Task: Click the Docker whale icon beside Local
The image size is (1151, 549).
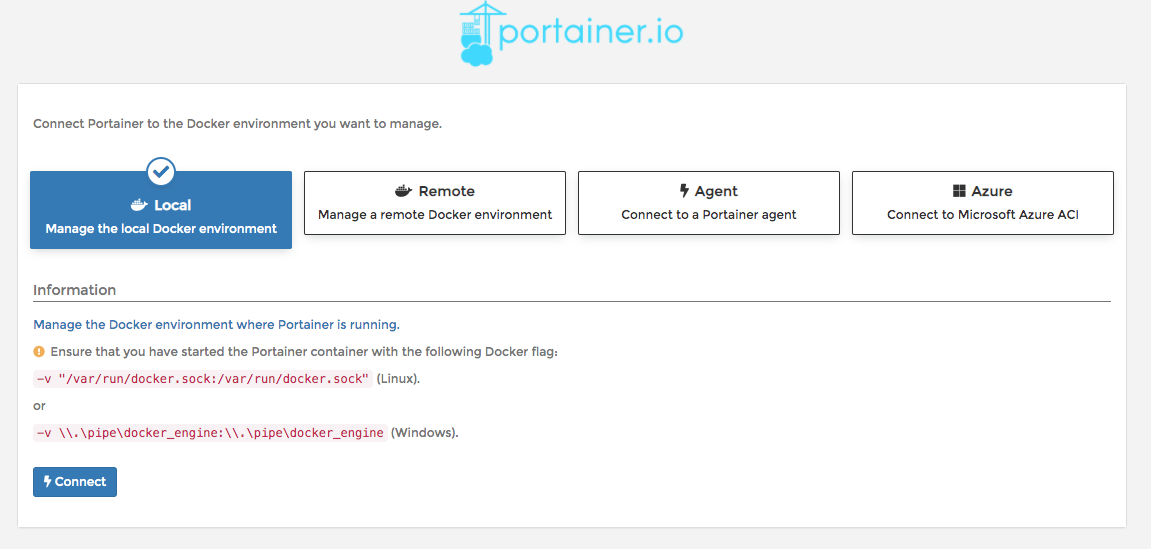Action: click(139, 206)
